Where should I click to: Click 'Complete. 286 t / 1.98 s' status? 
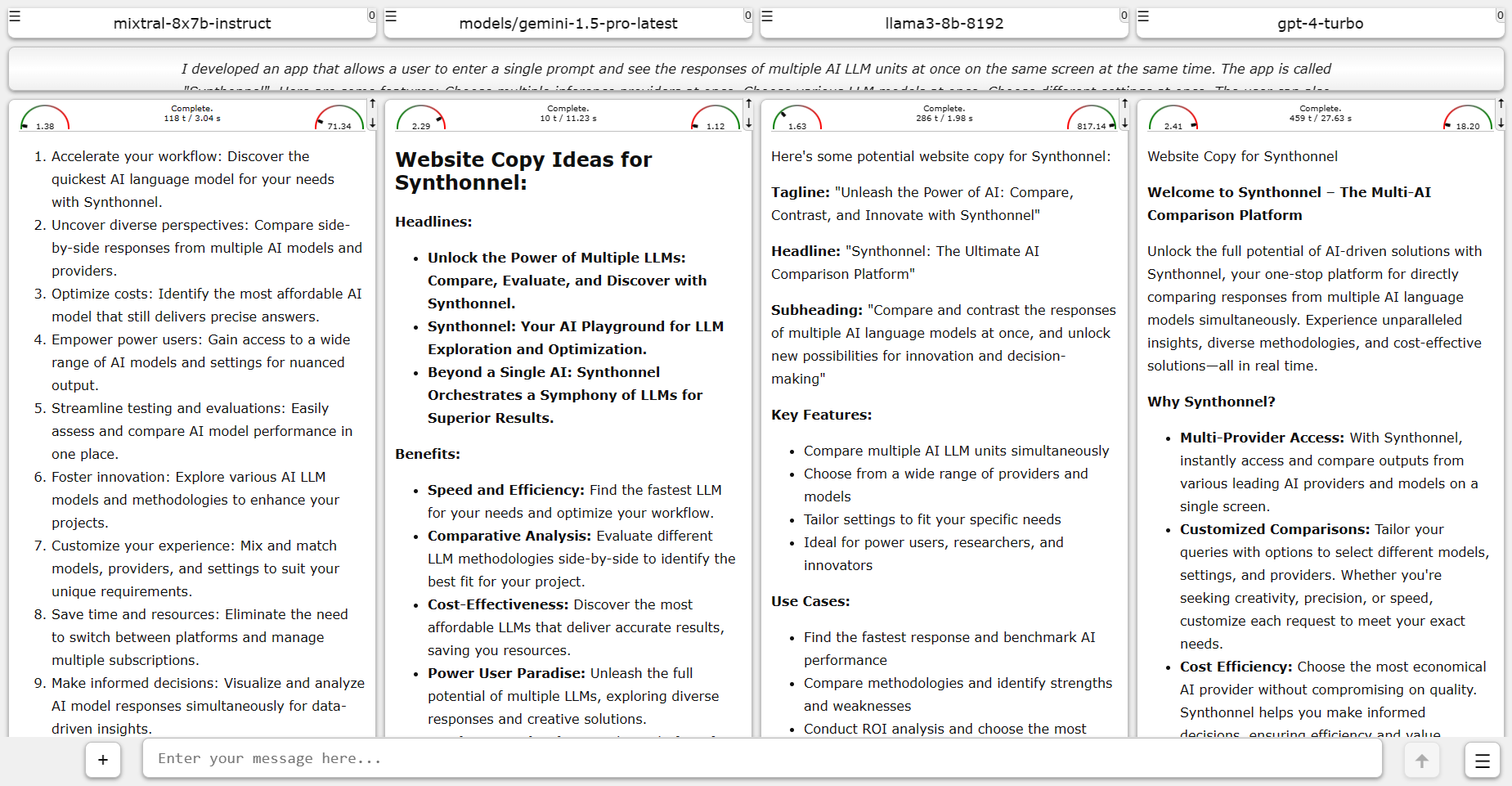click(x=944, y=113)
